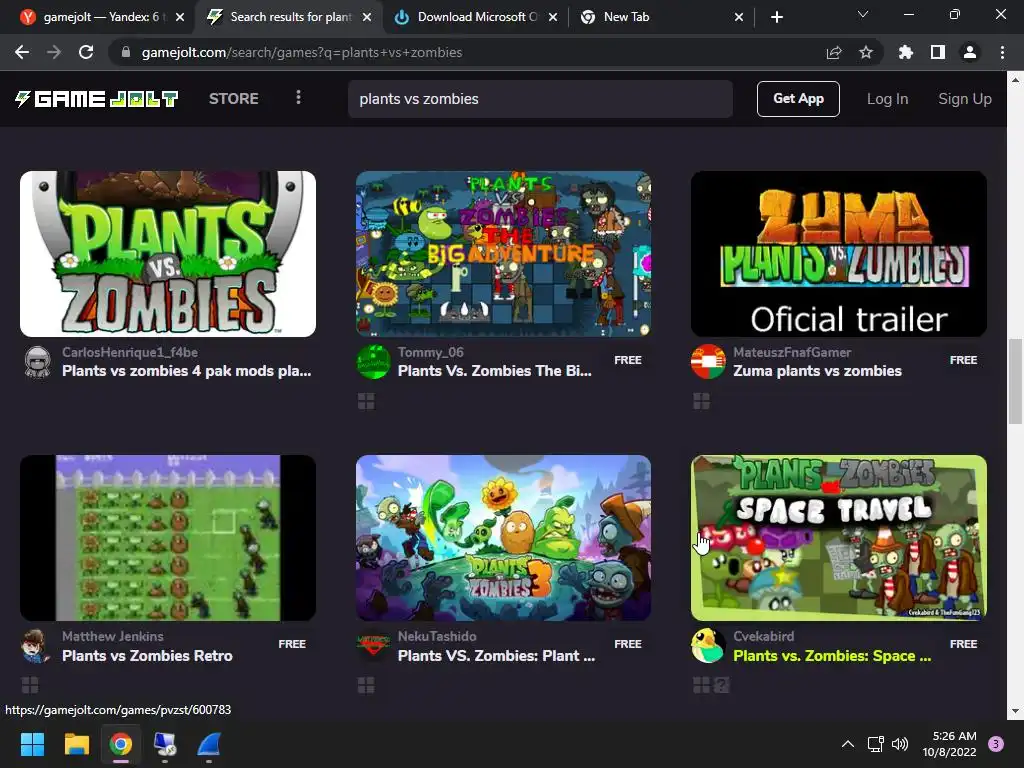Image resolution: width=1024 pixels, height=768 pixels.
Task: Open title Plants vs Zombies Retro
Action: (x=147, y=656)
